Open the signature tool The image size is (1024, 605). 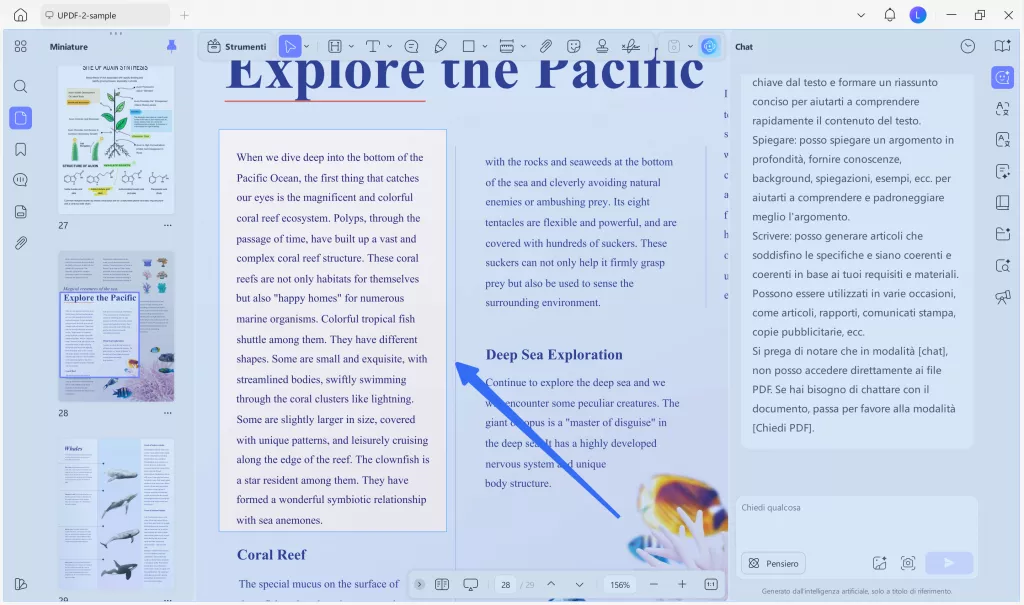630,46
